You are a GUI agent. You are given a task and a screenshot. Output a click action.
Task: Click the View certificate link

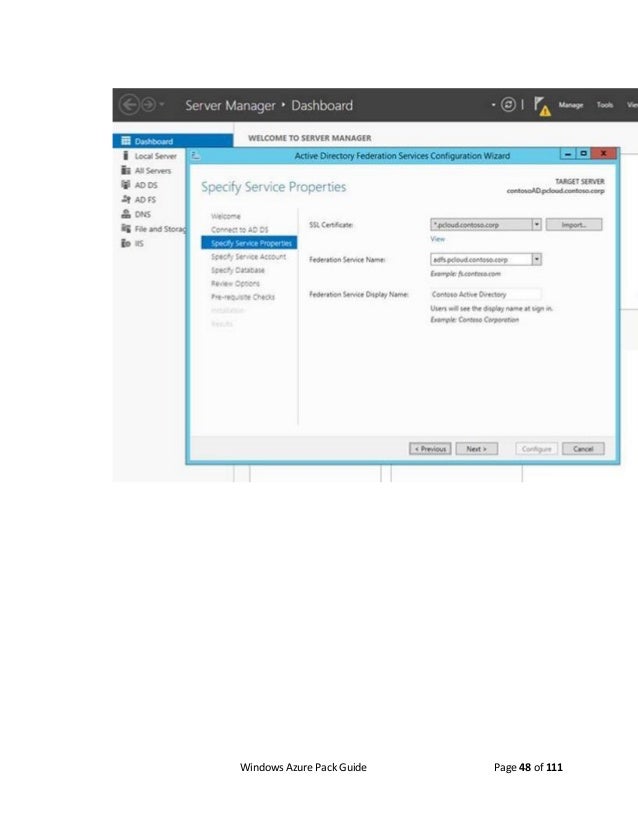438,239
